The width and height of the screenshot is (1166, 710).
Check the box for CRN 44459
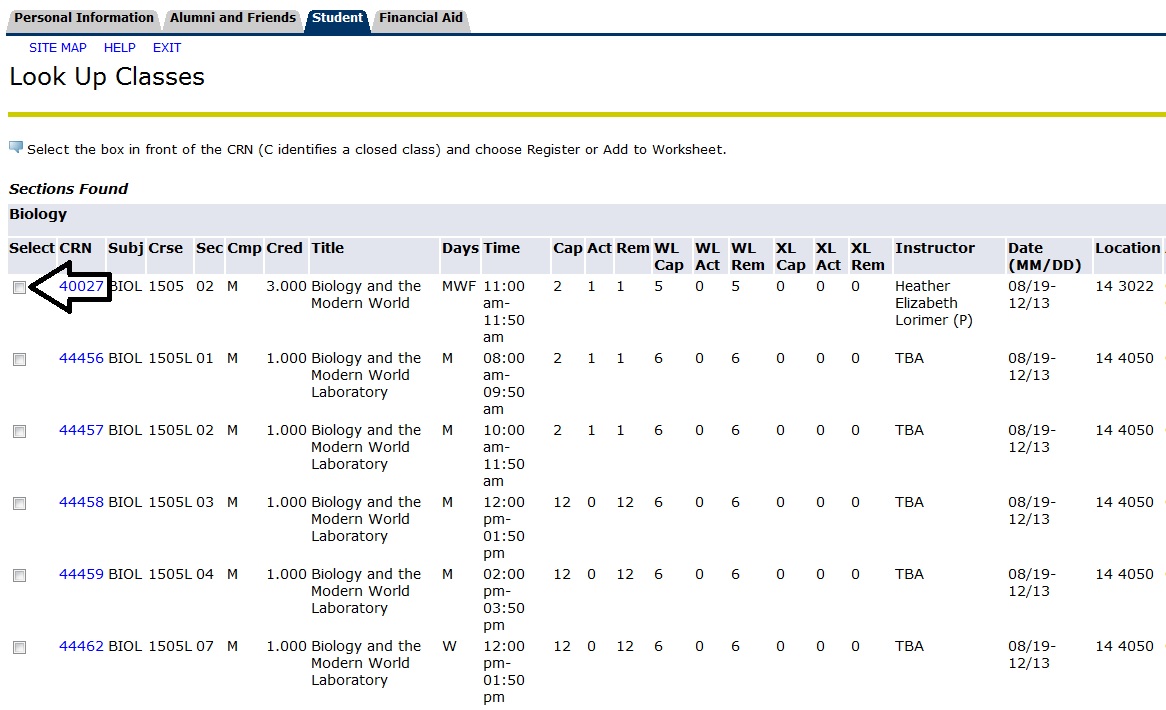pyautogui.click(x=19, y=575)
